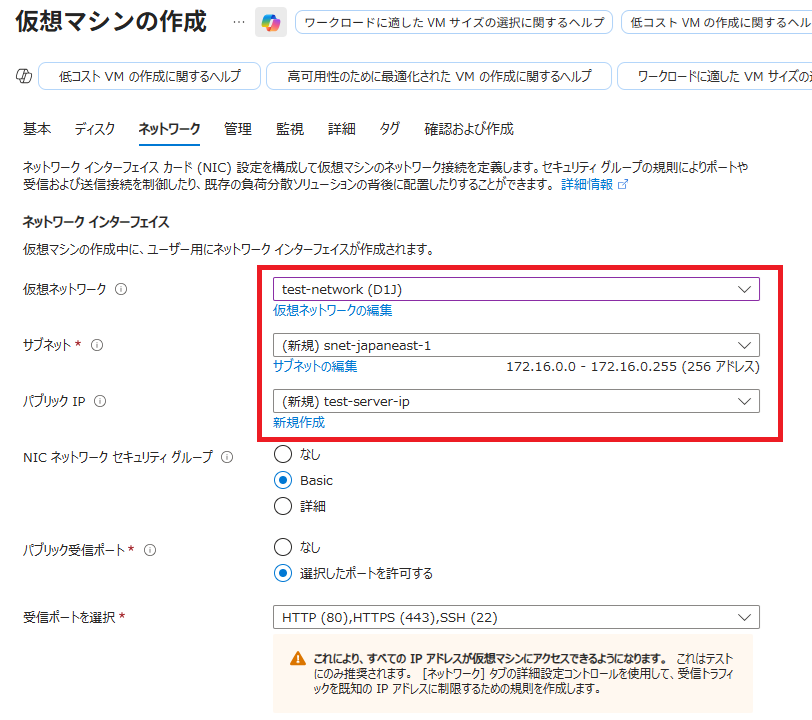Select なし radio under パブリック受信ポート
This screenshot has width=812, height=720.
point(283,547)
